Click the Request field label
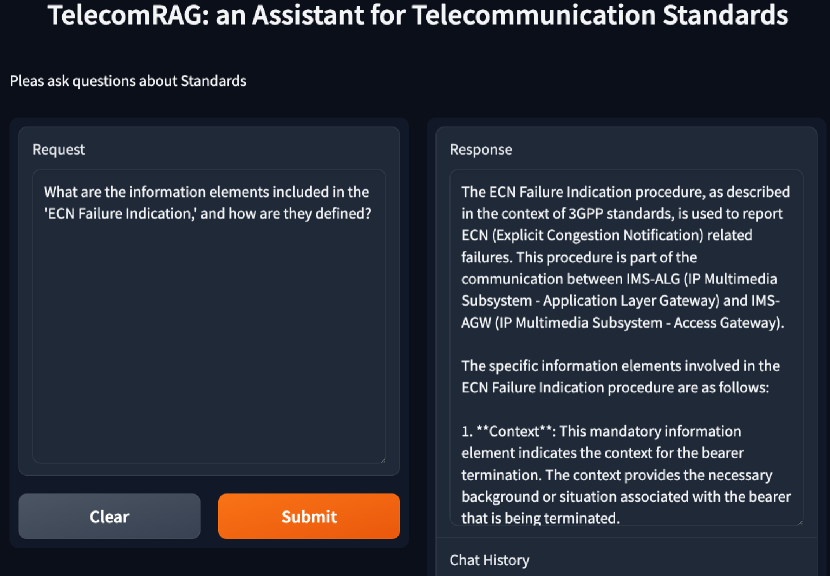 [x=59, y=149]
